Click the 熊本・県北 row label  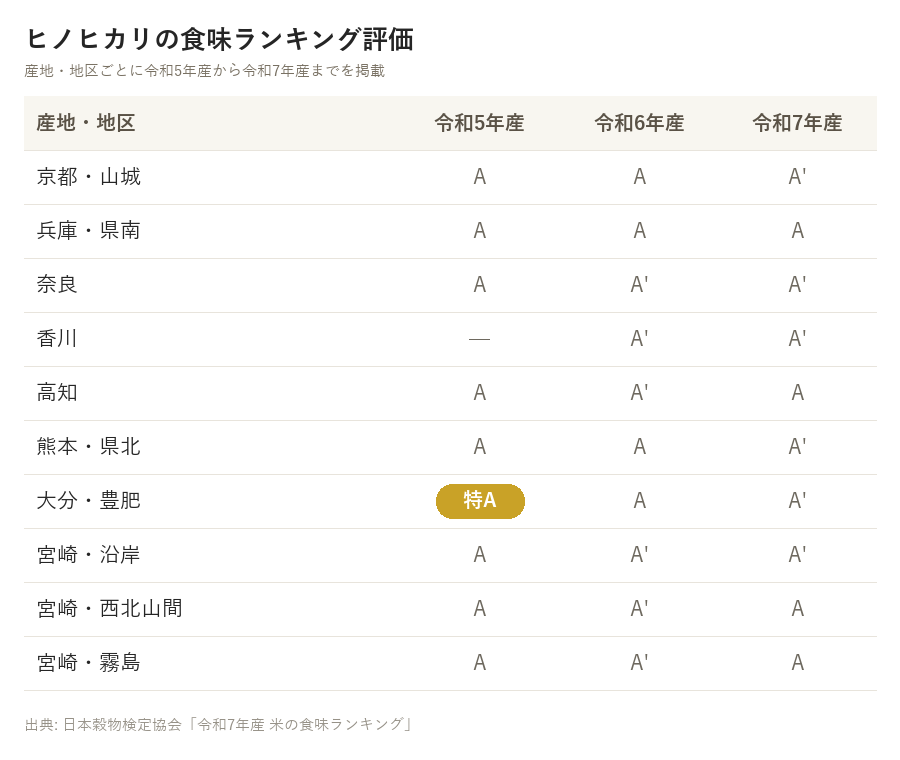(x=88, y=447)
